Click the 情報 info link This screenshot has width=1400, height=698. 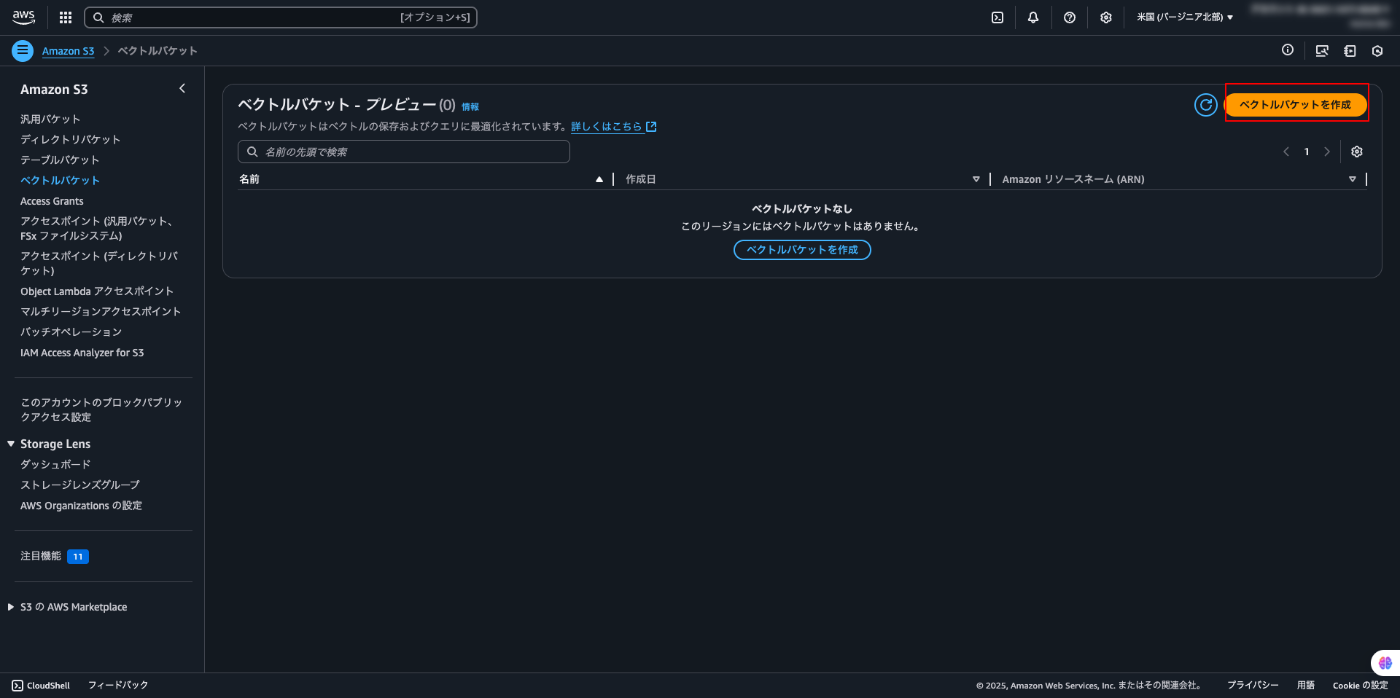coord(470,106)
